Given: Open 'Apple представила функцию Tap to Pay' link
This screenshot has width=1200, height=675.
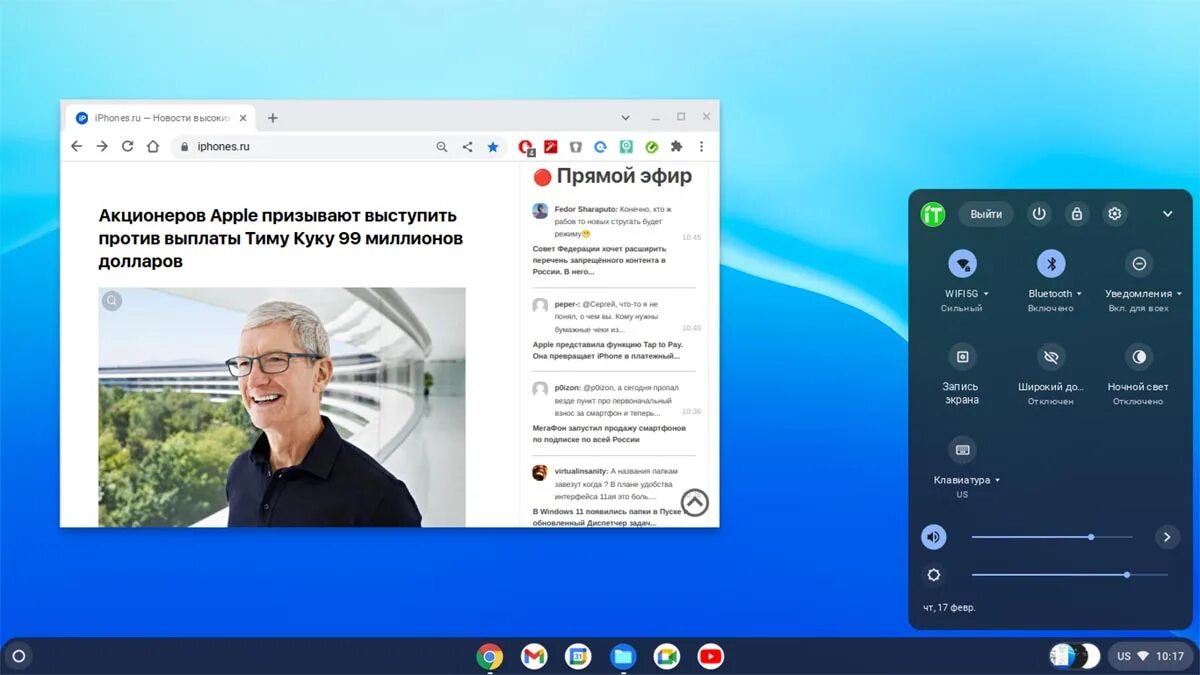Looking at the screenshot, I should click(x=607, y=350).
